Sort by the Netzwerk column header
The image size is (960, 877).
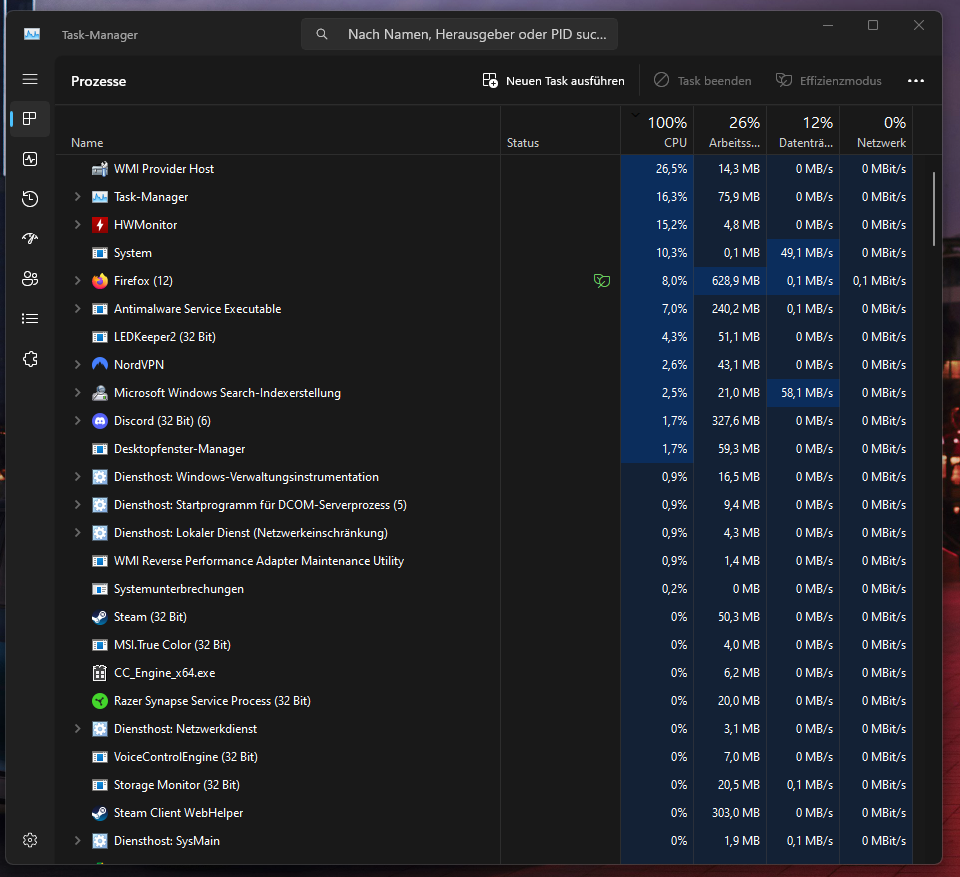876,130
